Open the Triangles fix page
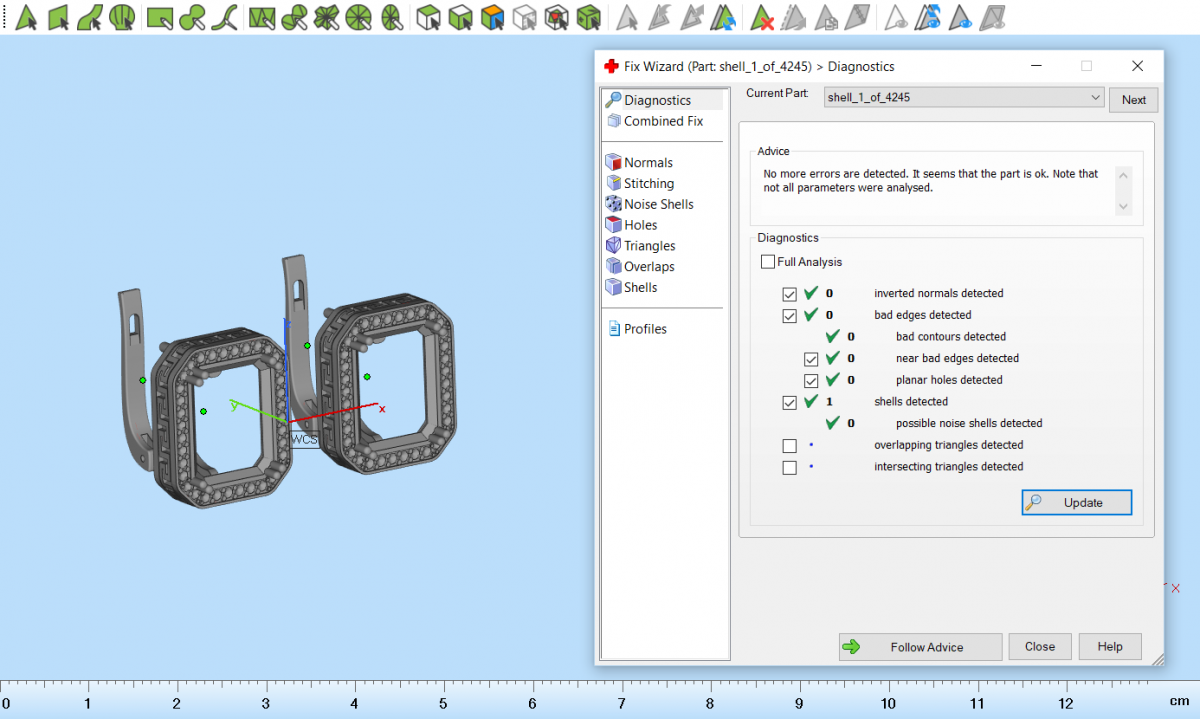Image resolution: width=1200 pixels, height=719 pixels. tap(649, 246)
